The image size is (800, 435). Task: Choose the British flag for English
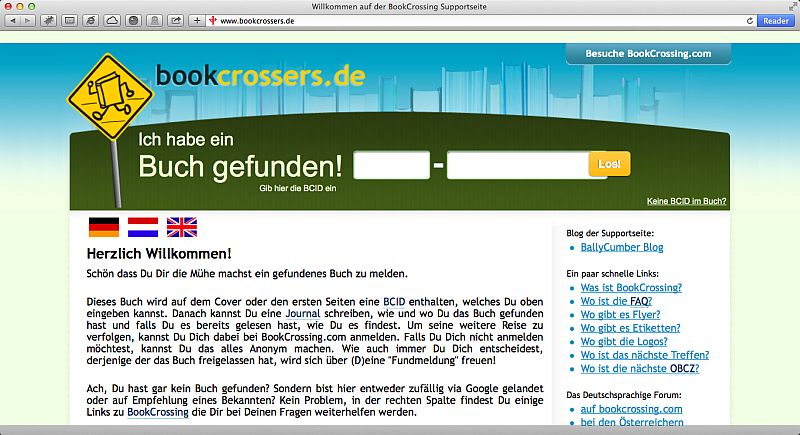coord(182,227)
